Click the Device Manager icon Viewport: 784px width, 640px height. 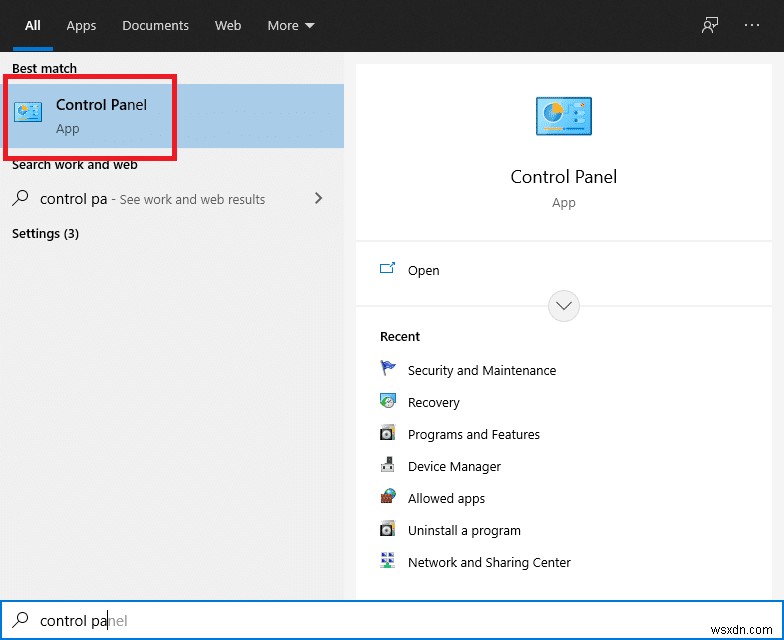388,464
